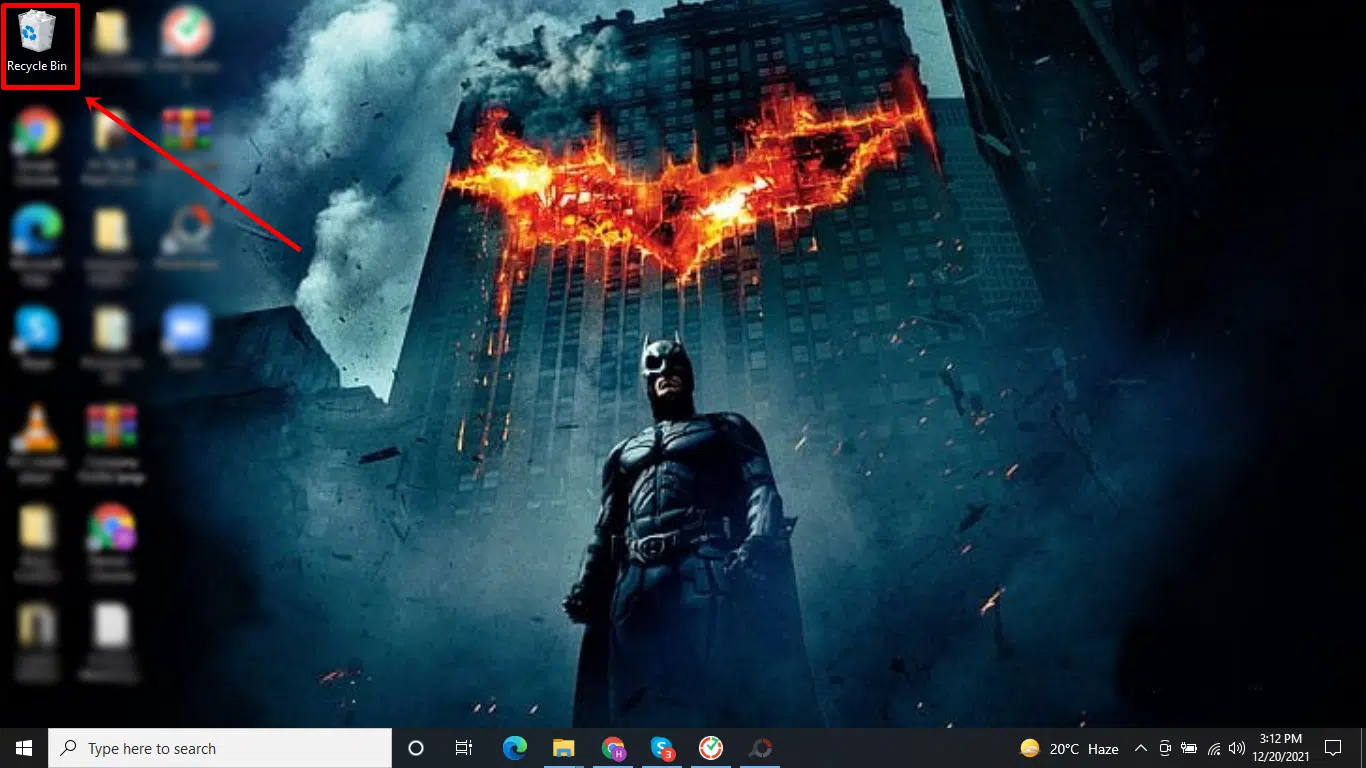1366x768 pixels.
Task: Open Chrome from the taskbar
Action: tap(613, 748)
